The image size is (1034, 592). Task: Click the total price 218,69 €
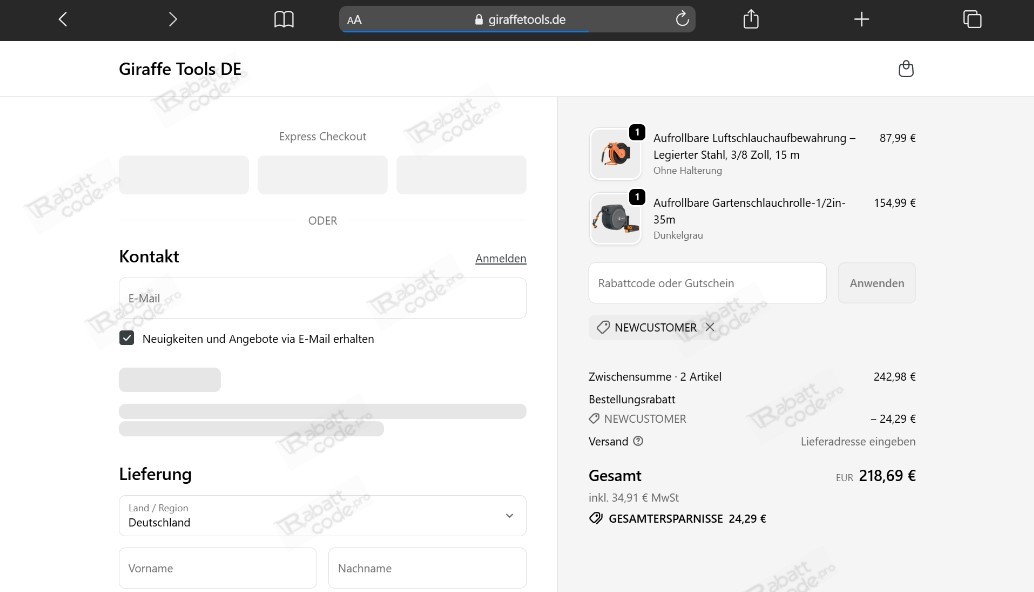(x=887, y=476)
